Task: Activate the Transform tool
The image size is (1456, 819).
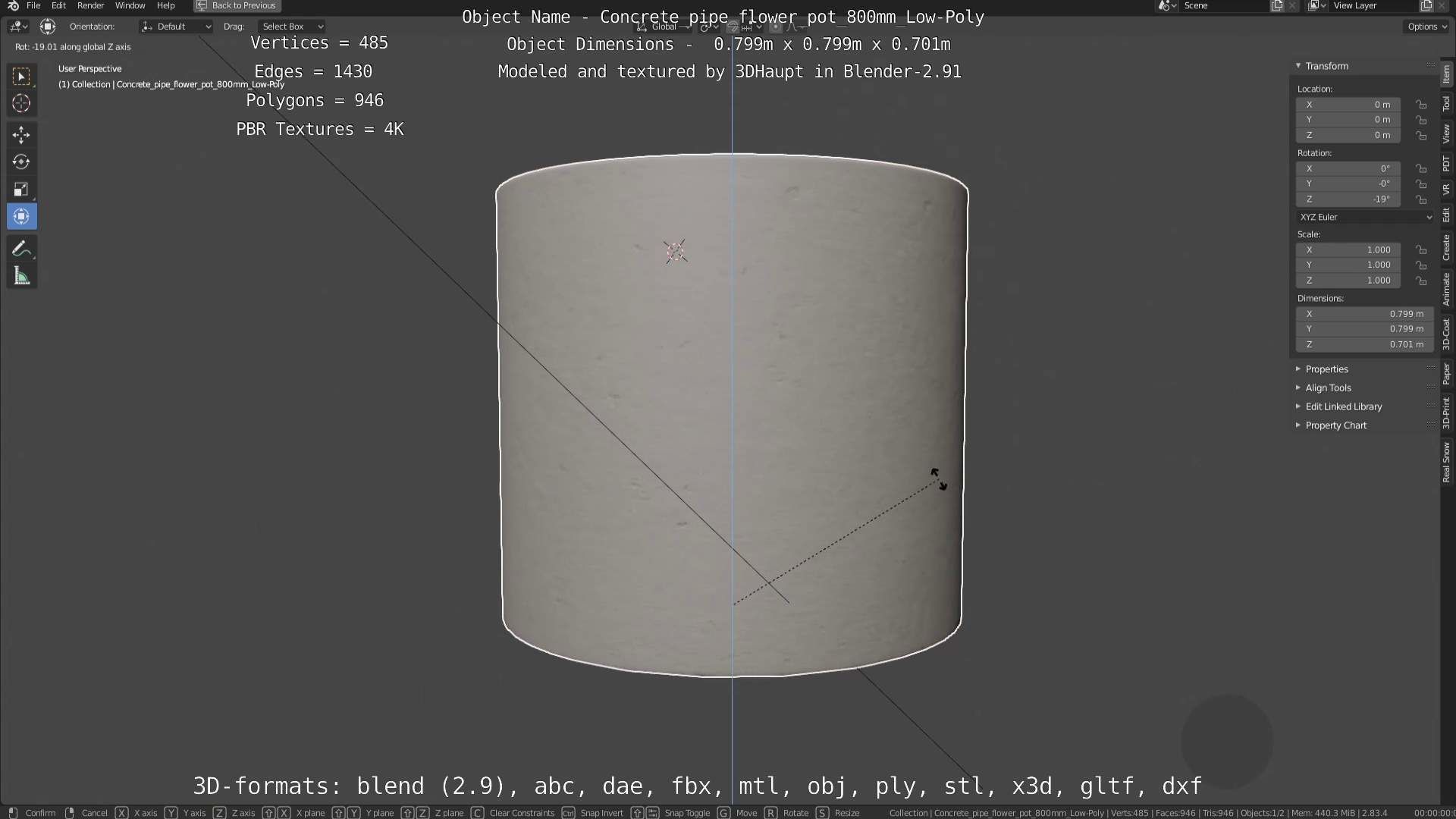Action: (21, 217)
